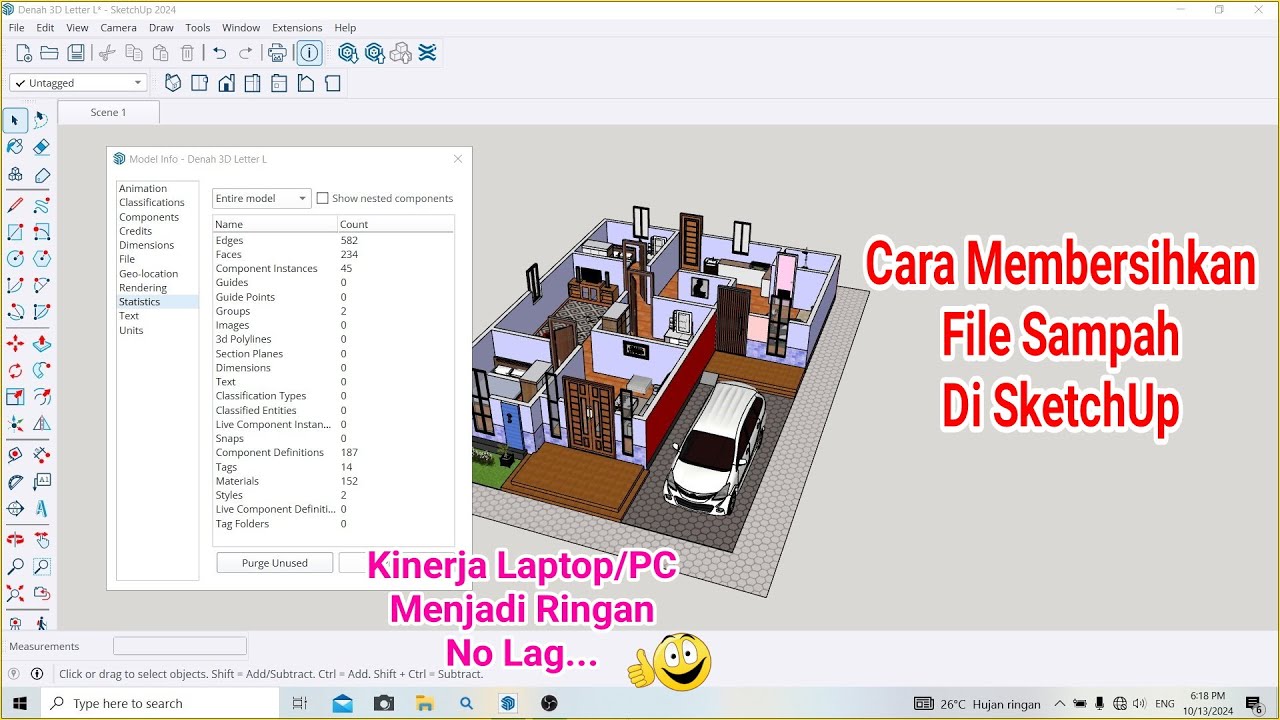
Task: Open the Mail app from taskbar
Action: (343, 703)
